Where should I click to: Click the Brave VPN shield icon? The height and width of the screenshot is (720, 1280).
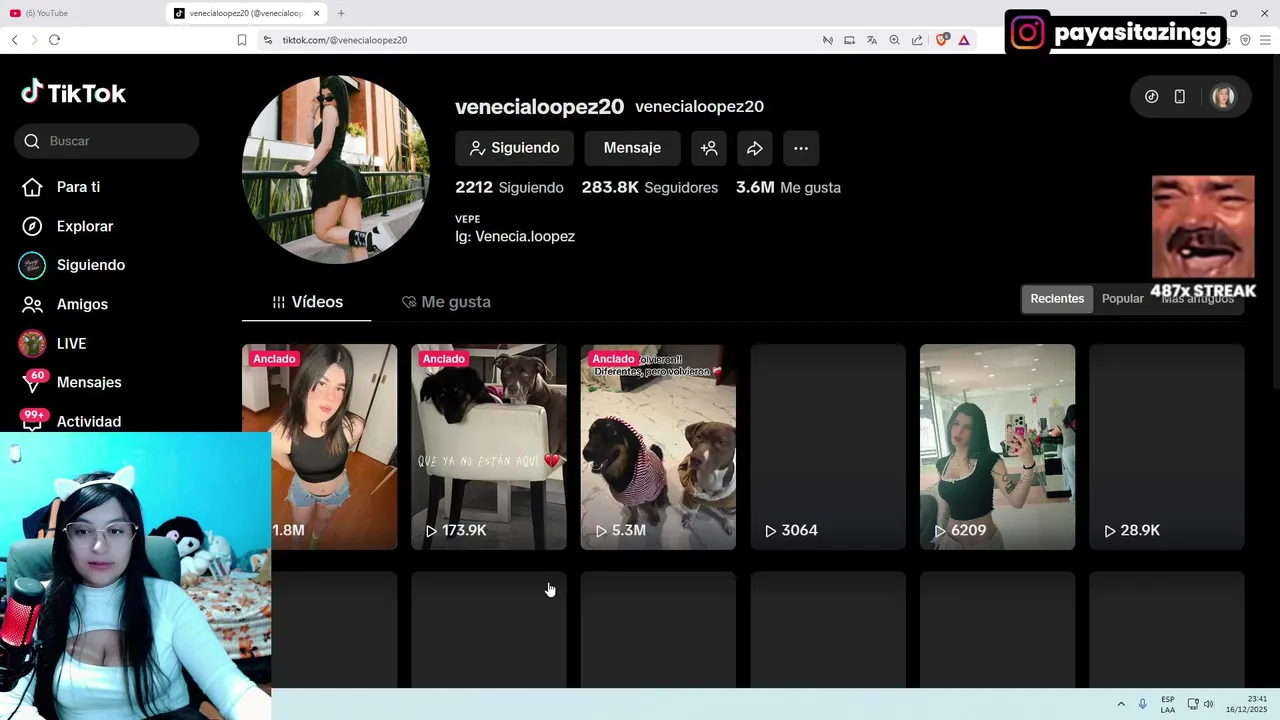(1245, 40)
